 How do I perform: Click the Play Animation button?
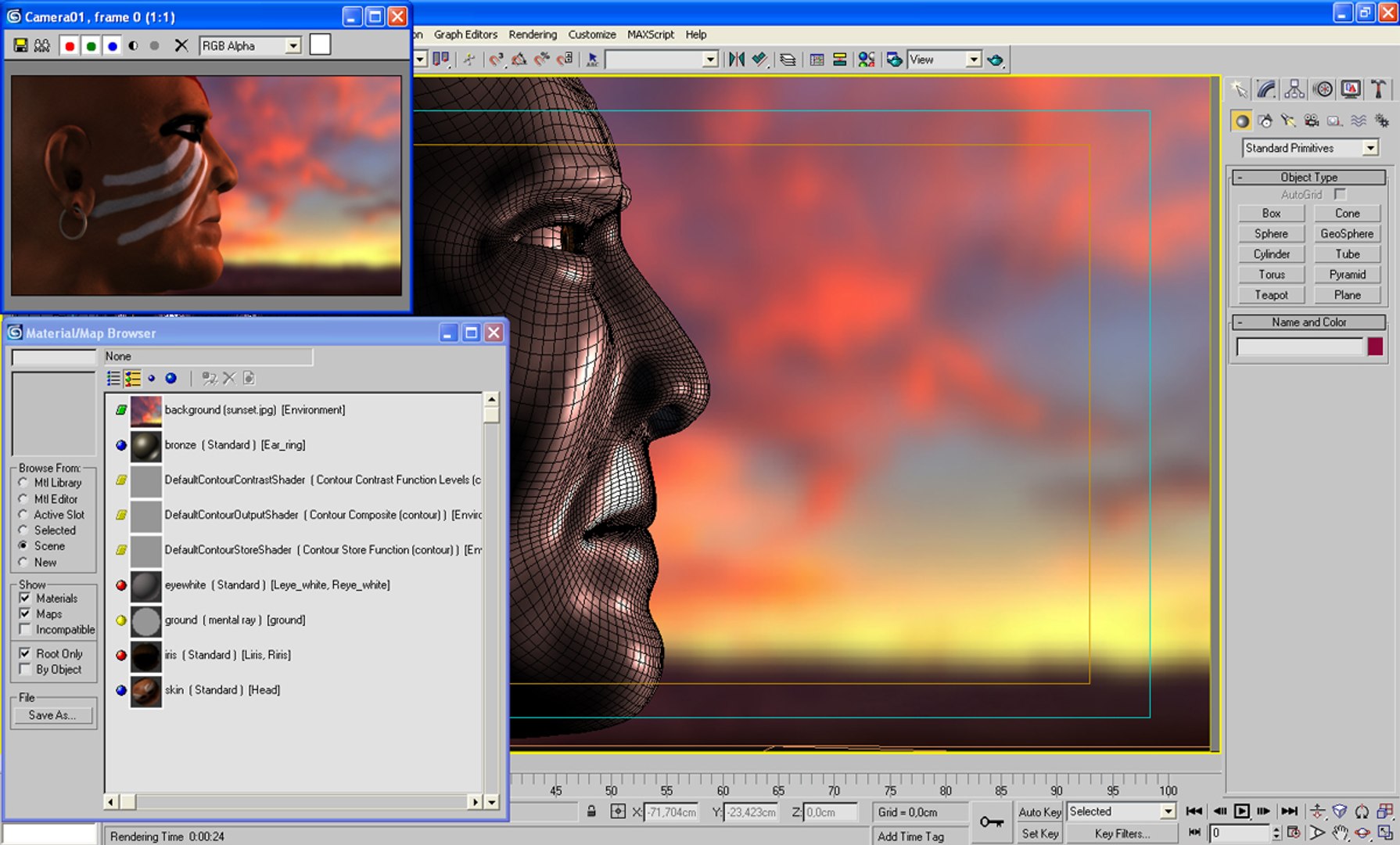tap(1241, 811)
